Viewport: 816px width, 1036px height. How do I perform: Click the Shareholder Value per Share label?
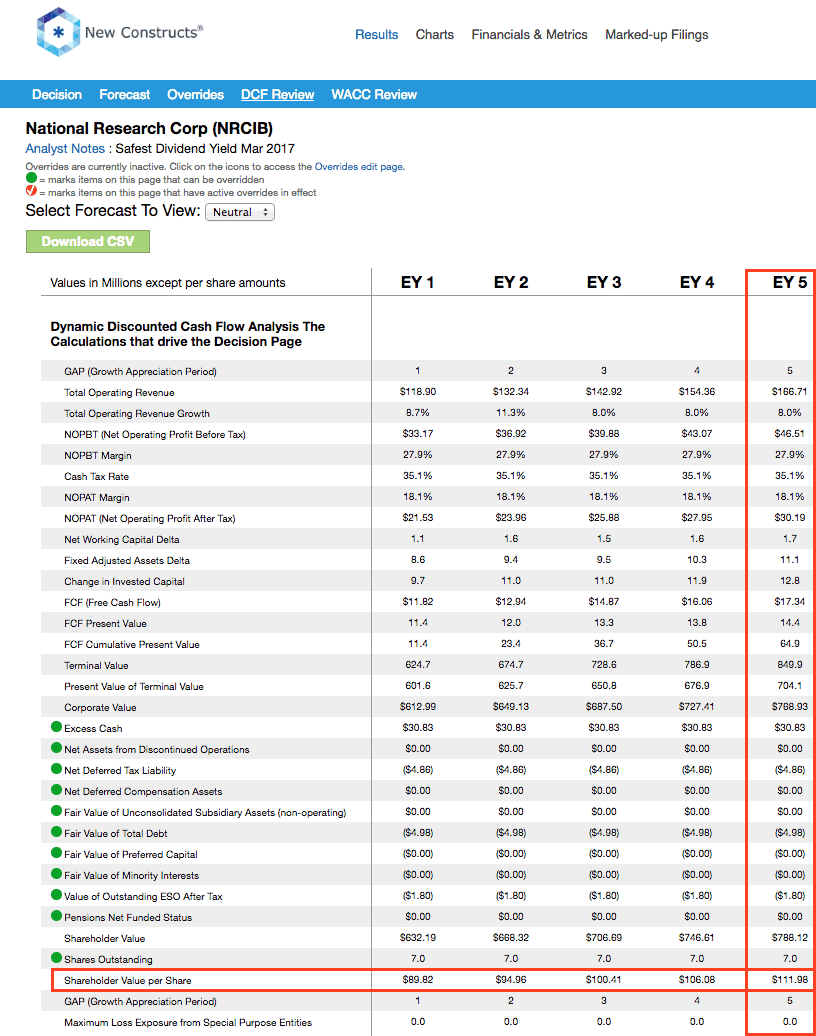[x=128, y=980]
